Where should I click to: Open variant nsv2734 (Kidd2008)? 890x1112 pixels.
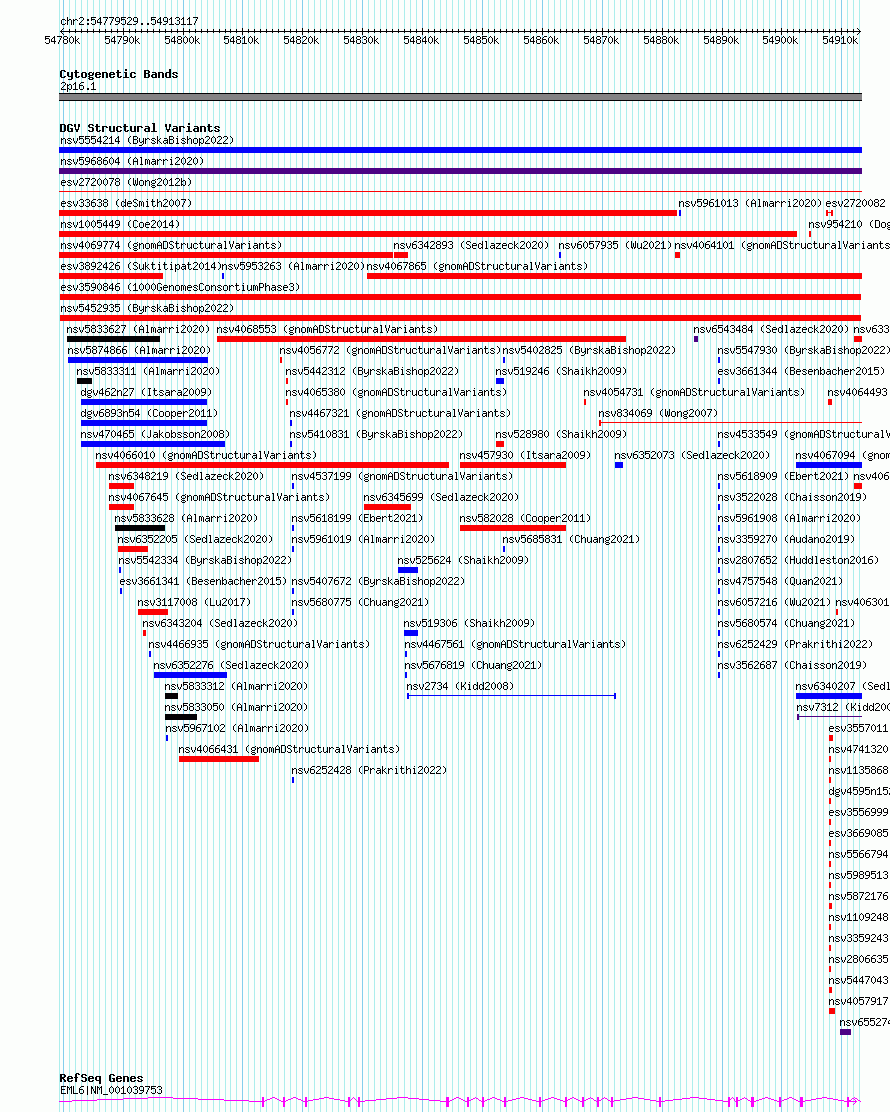click(x=460, y=686)
